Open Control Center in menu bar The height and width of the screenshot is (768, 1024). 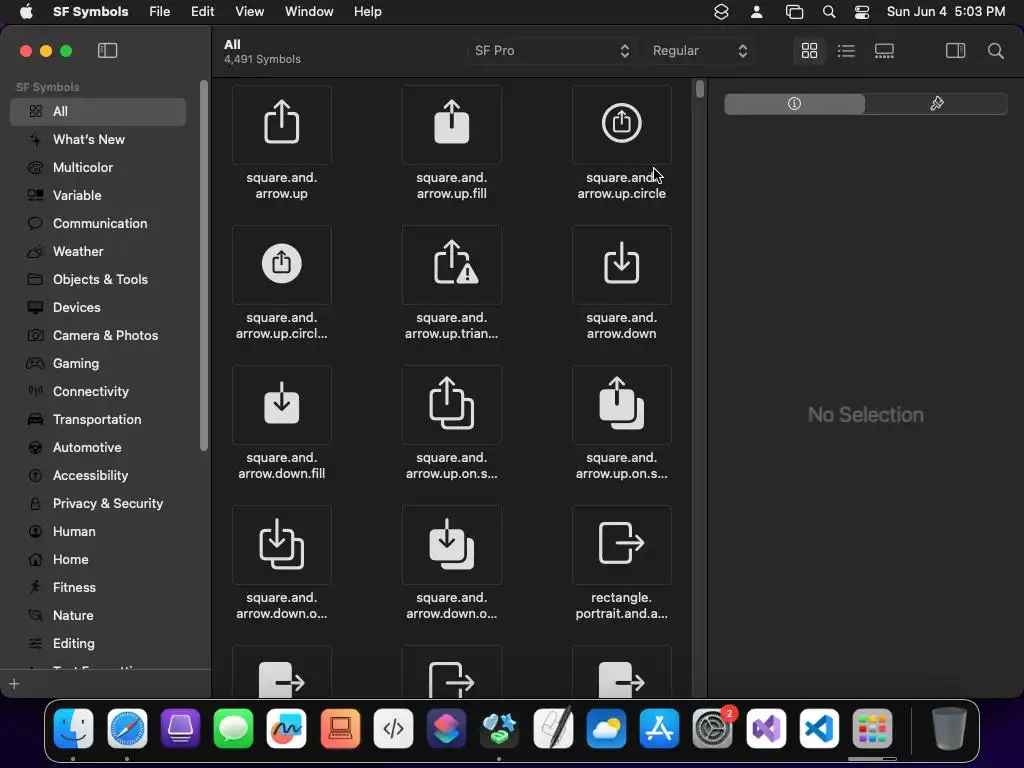click(x=862, y=12)
